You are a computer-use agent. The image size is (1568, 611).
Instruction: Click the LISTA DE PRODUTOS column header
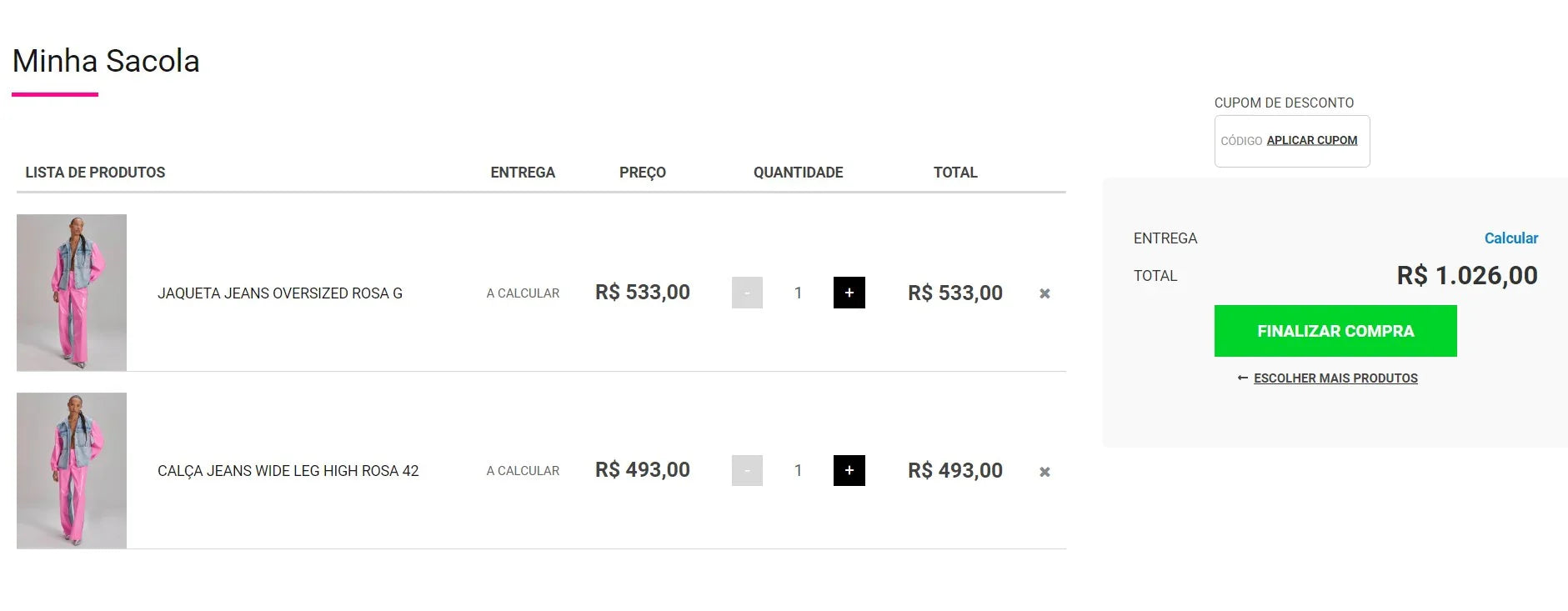[95, 173]
